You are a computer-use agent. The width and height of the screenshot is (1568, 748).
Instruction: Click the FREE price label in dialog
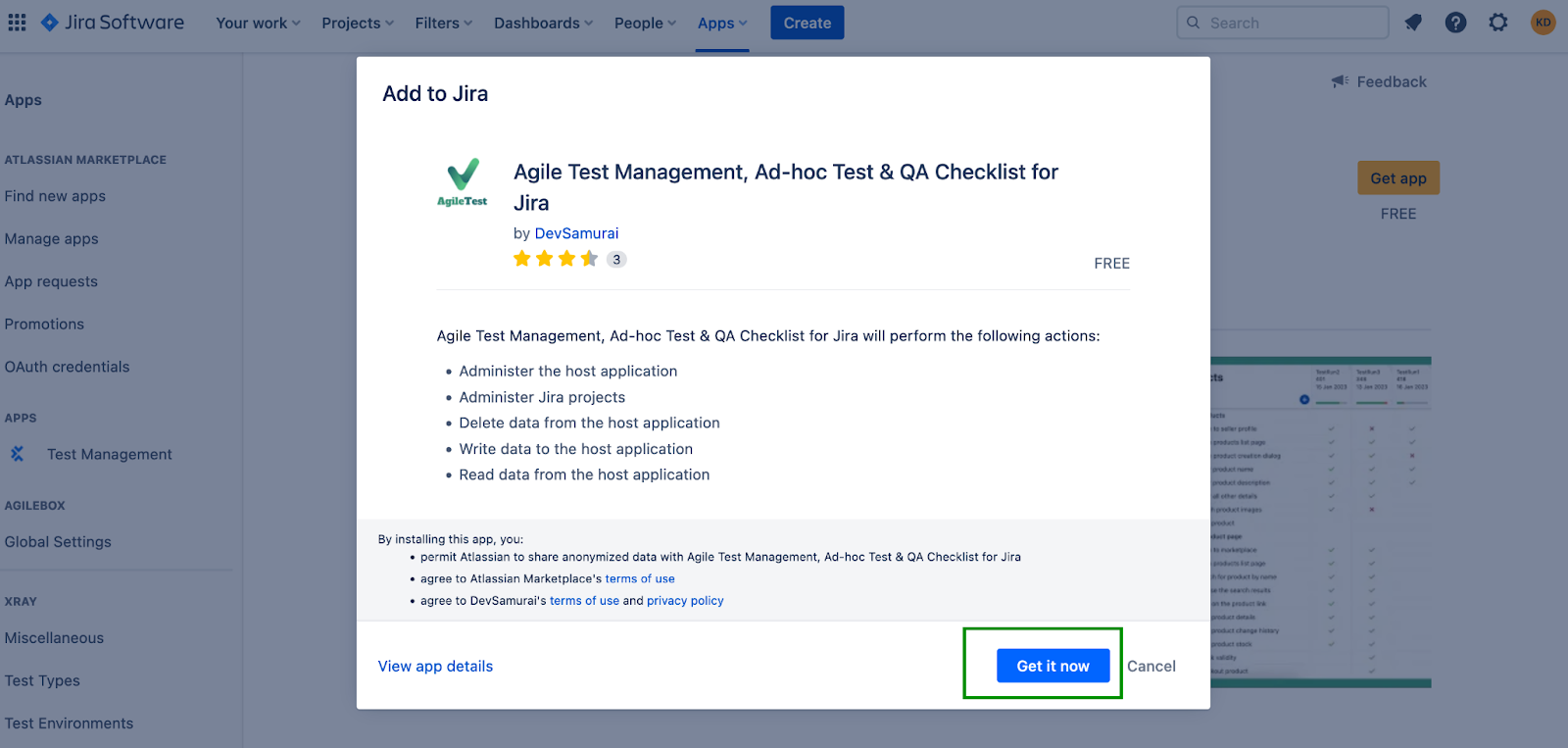(1112, 264)
